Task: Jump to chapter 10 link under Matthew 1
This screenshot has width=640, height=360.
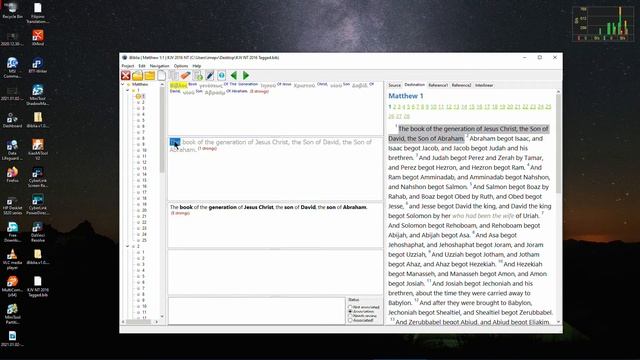Action: pos(433,107)
